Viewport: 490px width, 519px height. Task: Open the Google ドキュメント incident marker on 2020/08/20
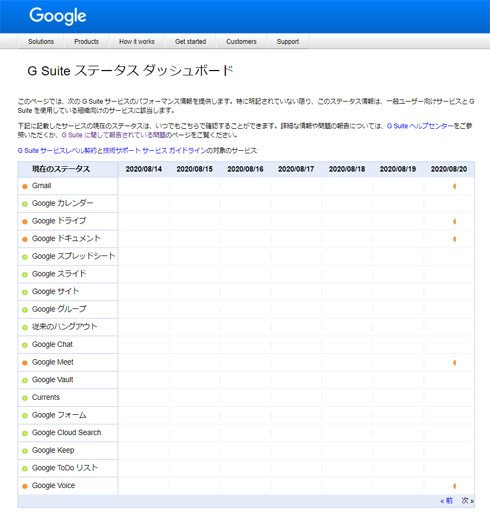(455, 239)
